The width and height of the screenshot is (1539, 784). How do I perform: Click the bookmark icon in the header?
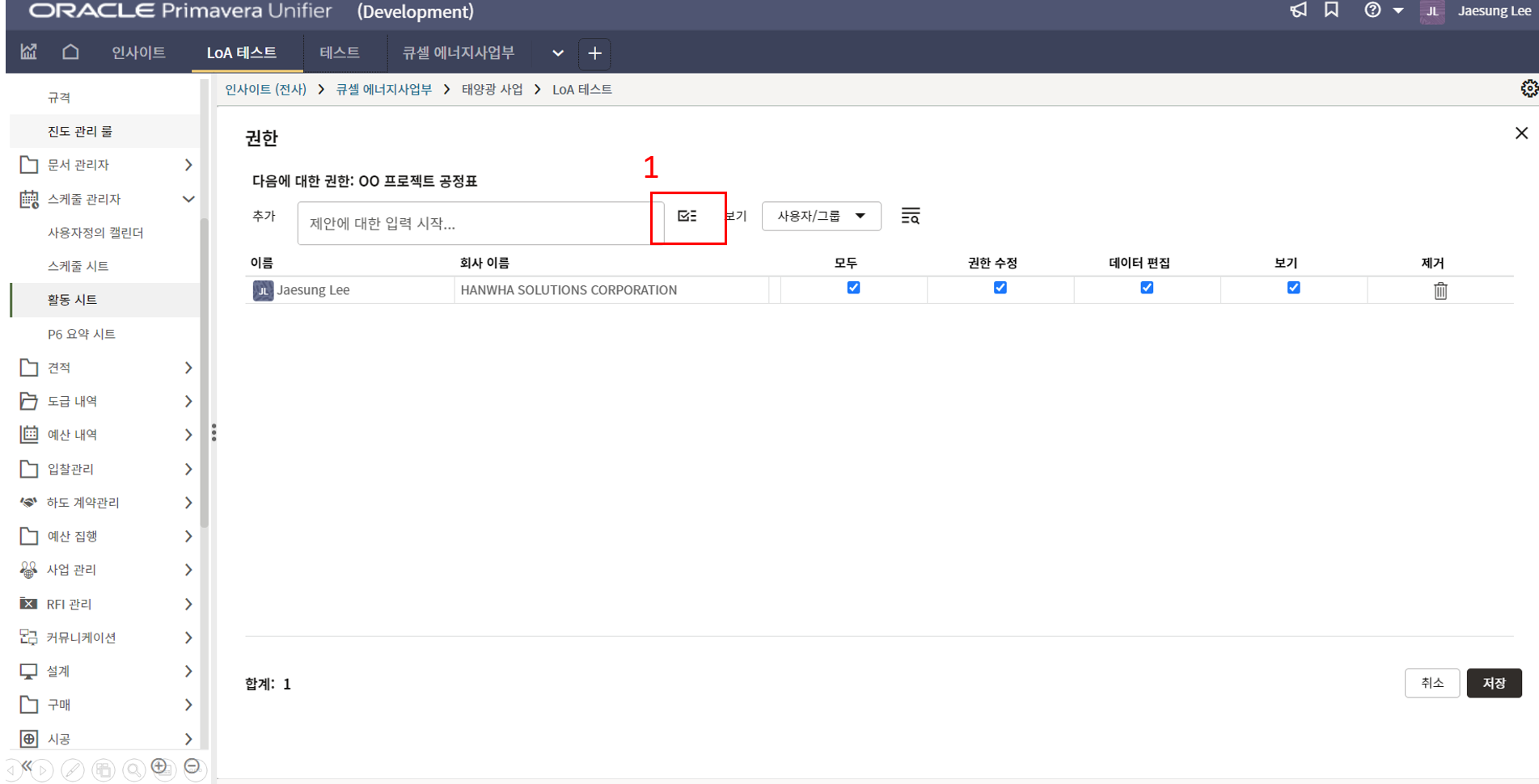point(1331,11)
